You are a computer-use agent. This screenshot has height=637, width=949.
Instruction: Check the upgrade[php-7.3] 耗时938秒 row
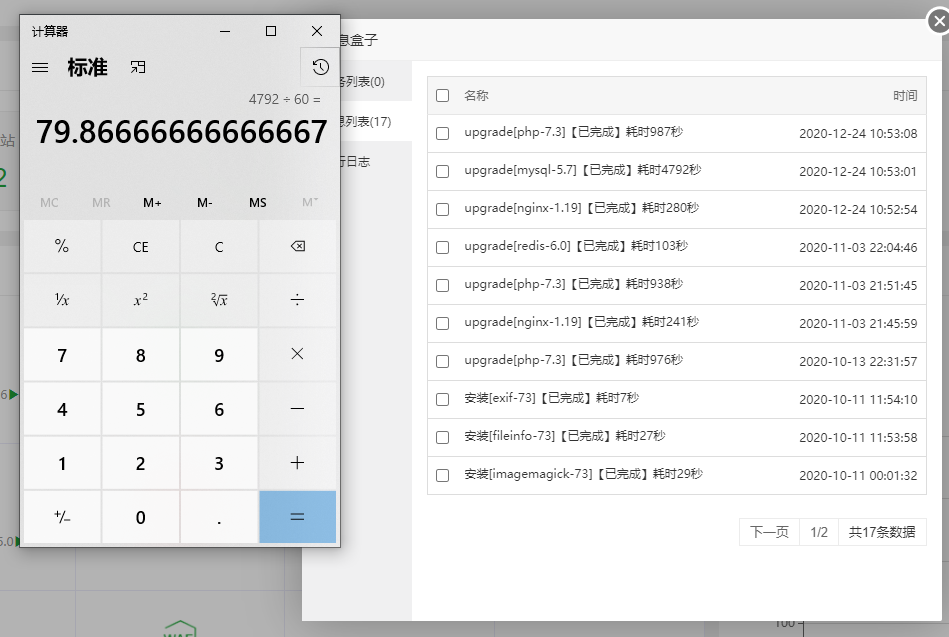[442, 285]
